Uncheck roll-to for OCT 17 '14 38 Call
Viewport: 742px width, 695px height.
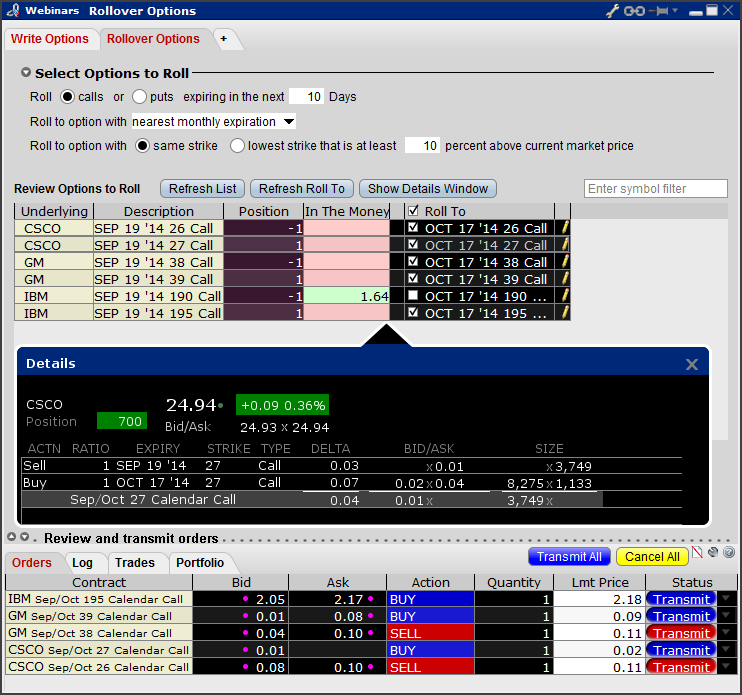pyautogui.click(x=413, y=261)
